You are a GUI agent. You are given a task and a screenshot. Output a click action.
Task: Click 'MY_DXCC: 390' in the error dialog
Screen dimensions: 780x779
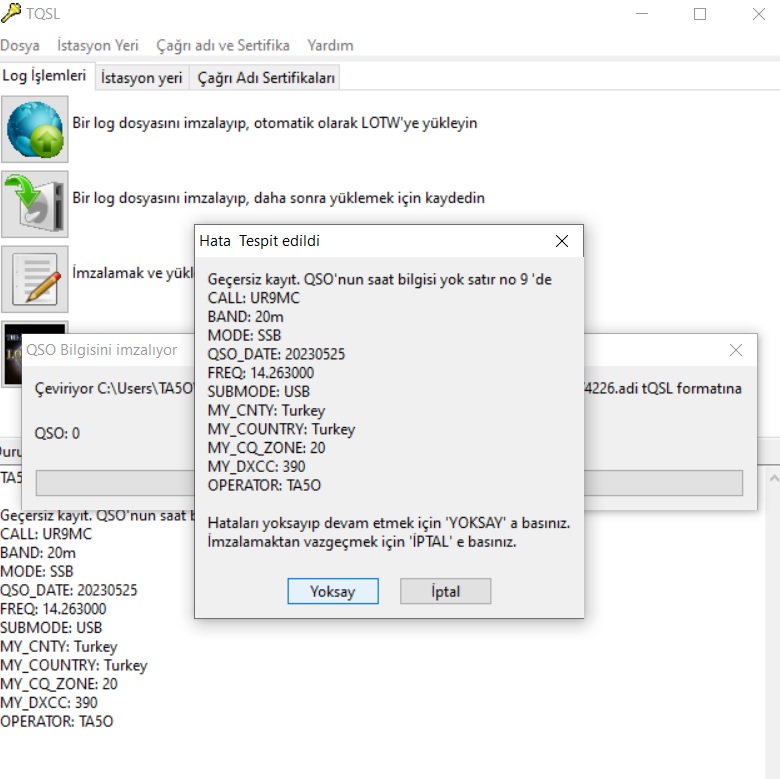(x=256, y=466)
